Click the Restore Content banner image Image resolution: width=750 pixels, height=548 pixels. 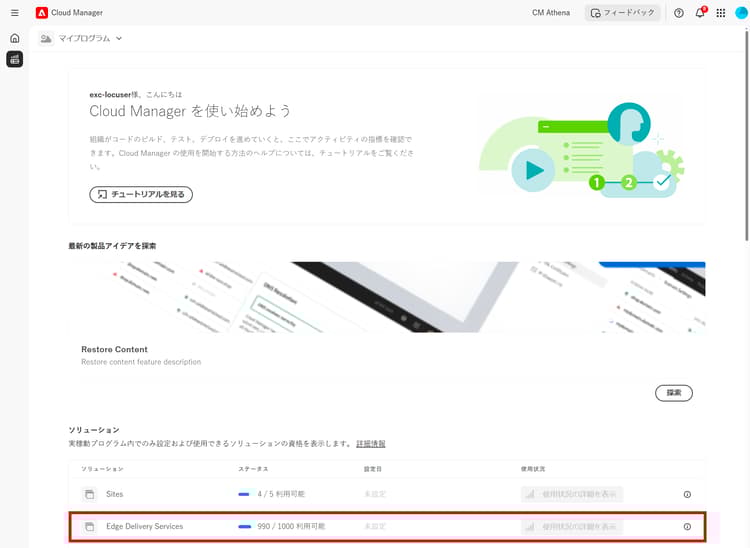click(x=387, y=297)
